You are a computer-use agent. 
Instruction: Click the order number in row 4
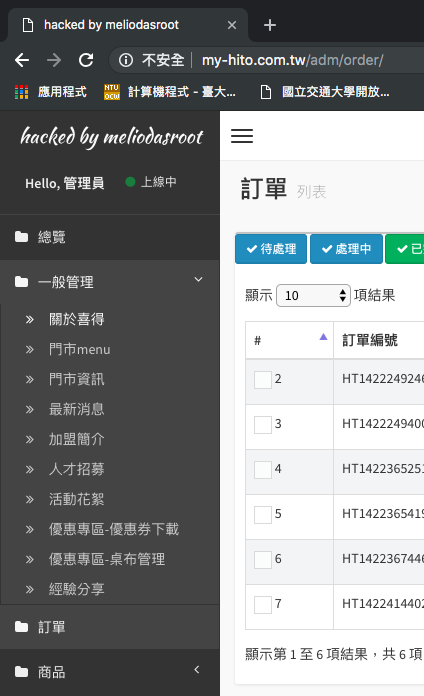[x=383, y=469]
